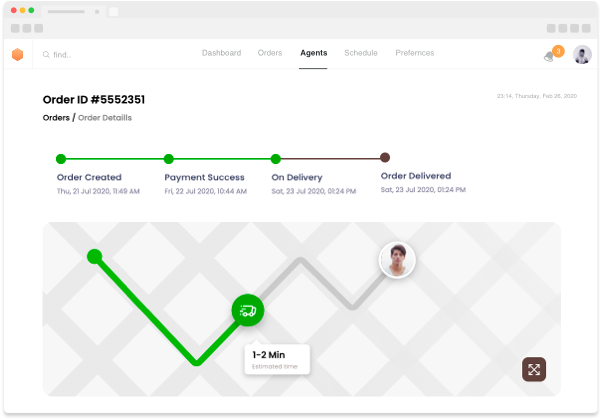Viewport: 602px width, 420px height.
Task: Click the On Delivery progress dot
Action: [x=276, y=158]
